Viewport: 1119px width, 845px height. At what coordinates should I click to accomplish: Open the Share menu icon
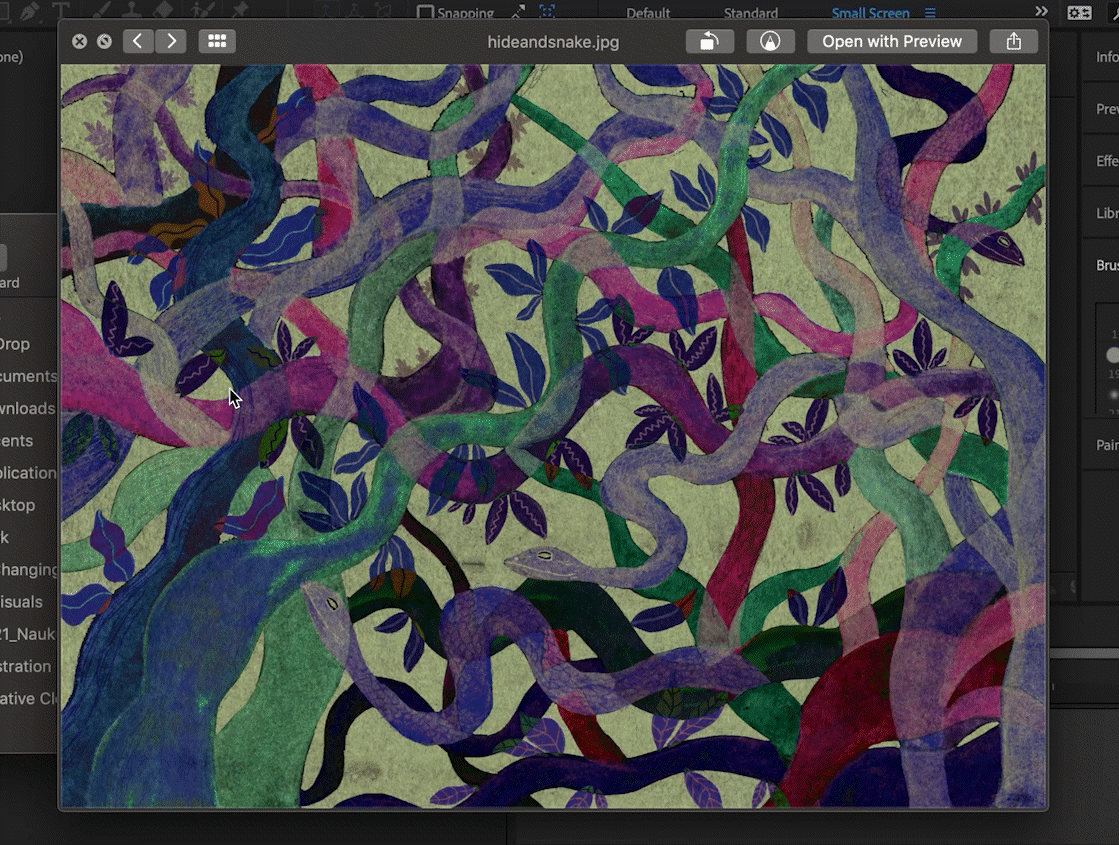tap(1013, 41)
